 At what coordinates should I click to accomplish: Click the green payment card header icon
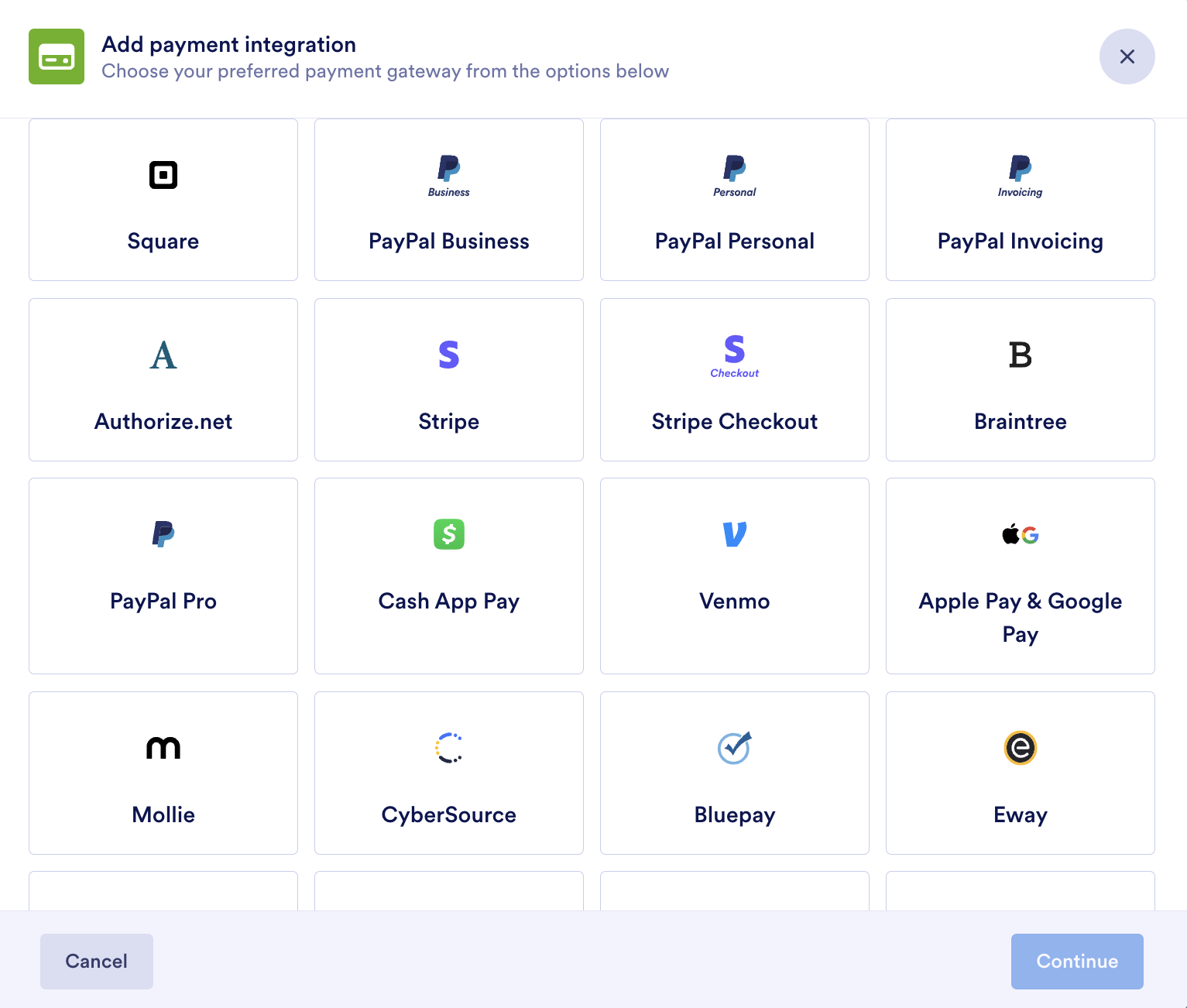pos(57,57)
